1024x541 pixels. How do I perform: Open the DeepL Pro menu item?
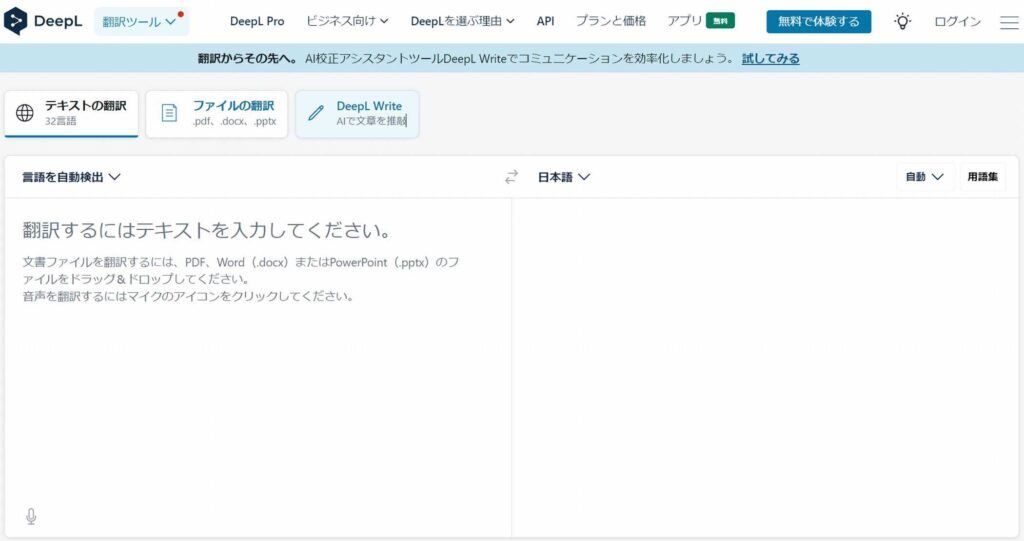pyautogui.click(x=257, y=21)
